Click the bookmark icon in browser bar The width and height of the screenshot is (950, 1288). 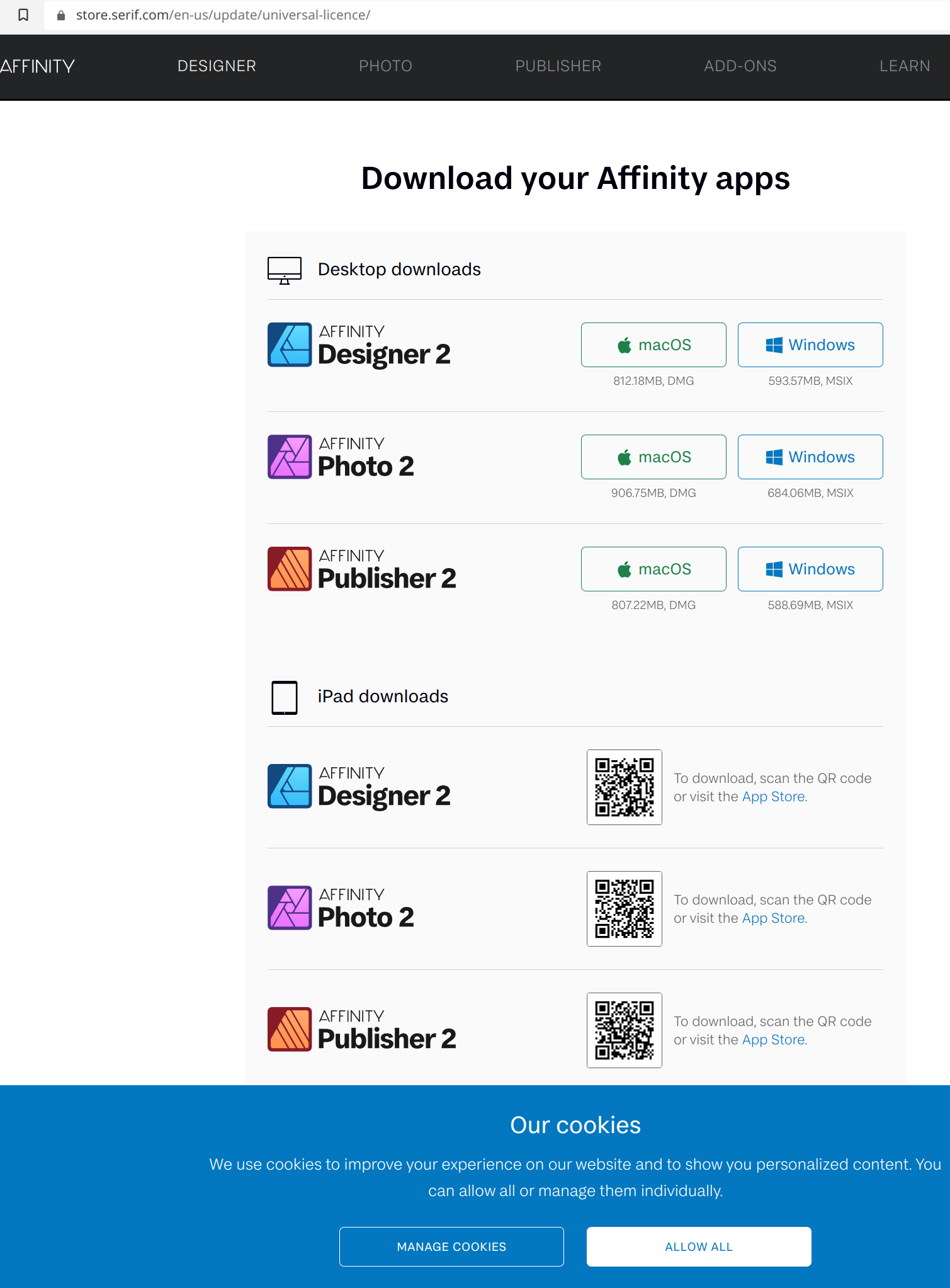(23, 14)
